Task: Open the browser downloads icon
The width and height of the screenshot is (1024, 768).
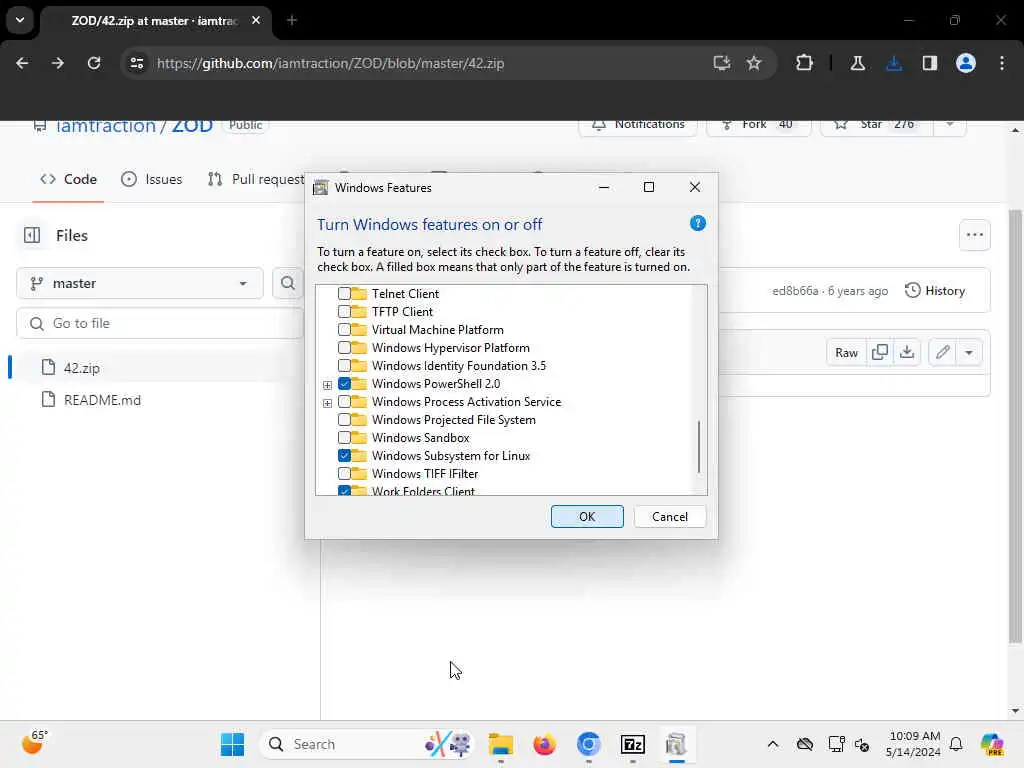Action: (x=893, y=63)
